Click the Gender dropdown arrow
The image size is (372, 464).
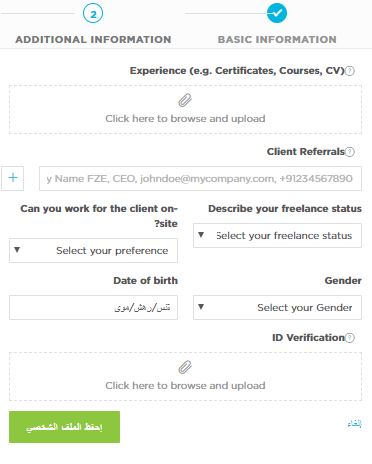click(201, 307)
